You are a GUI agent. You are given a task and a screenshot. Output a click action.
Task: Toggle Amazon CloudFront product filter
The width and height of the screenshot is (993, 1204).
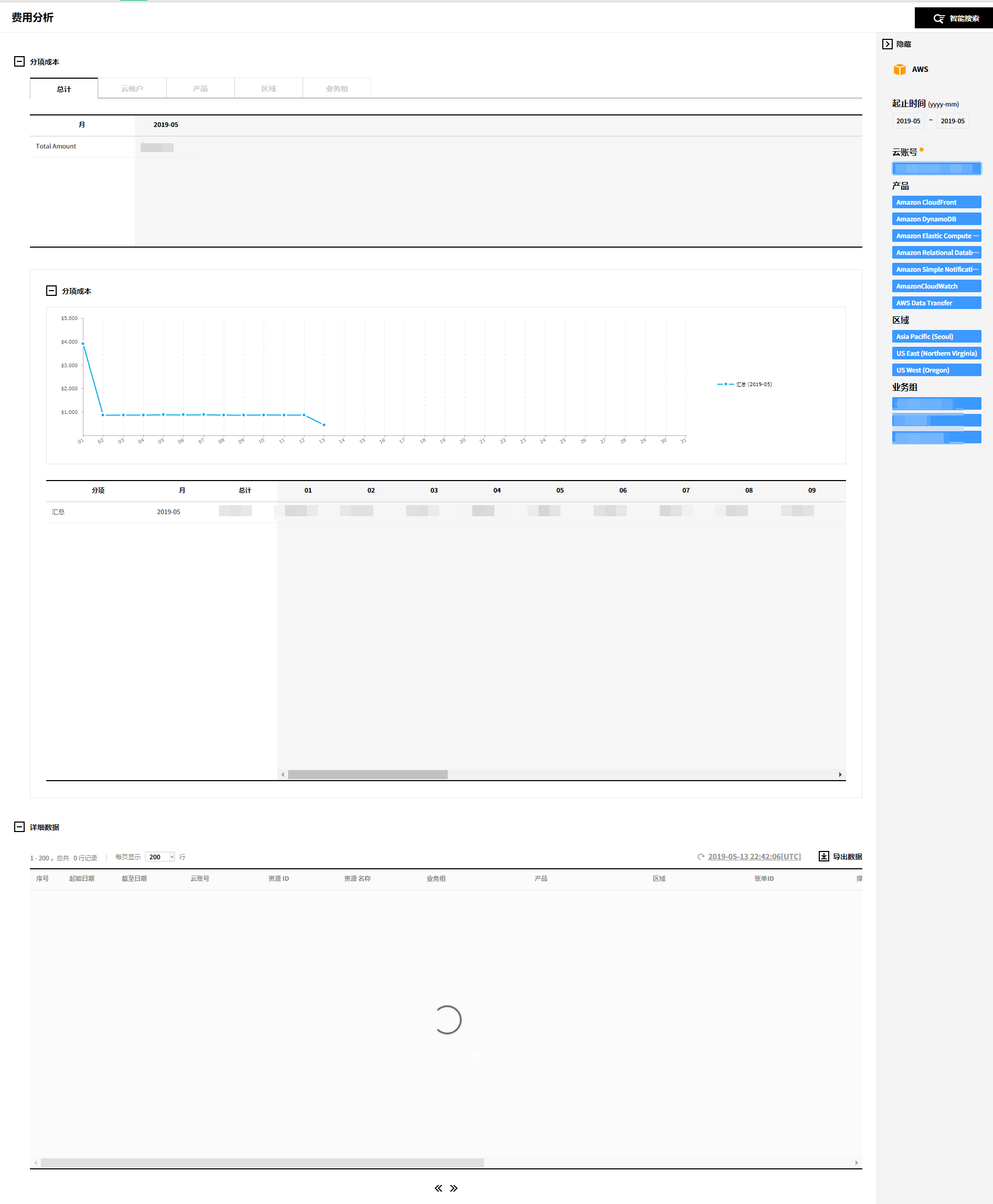click(x=936, y=203)
